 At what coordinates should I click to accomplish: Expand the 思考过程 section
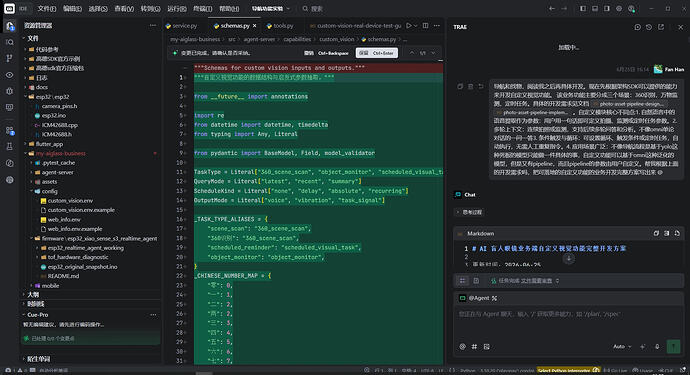click(470, 212)
